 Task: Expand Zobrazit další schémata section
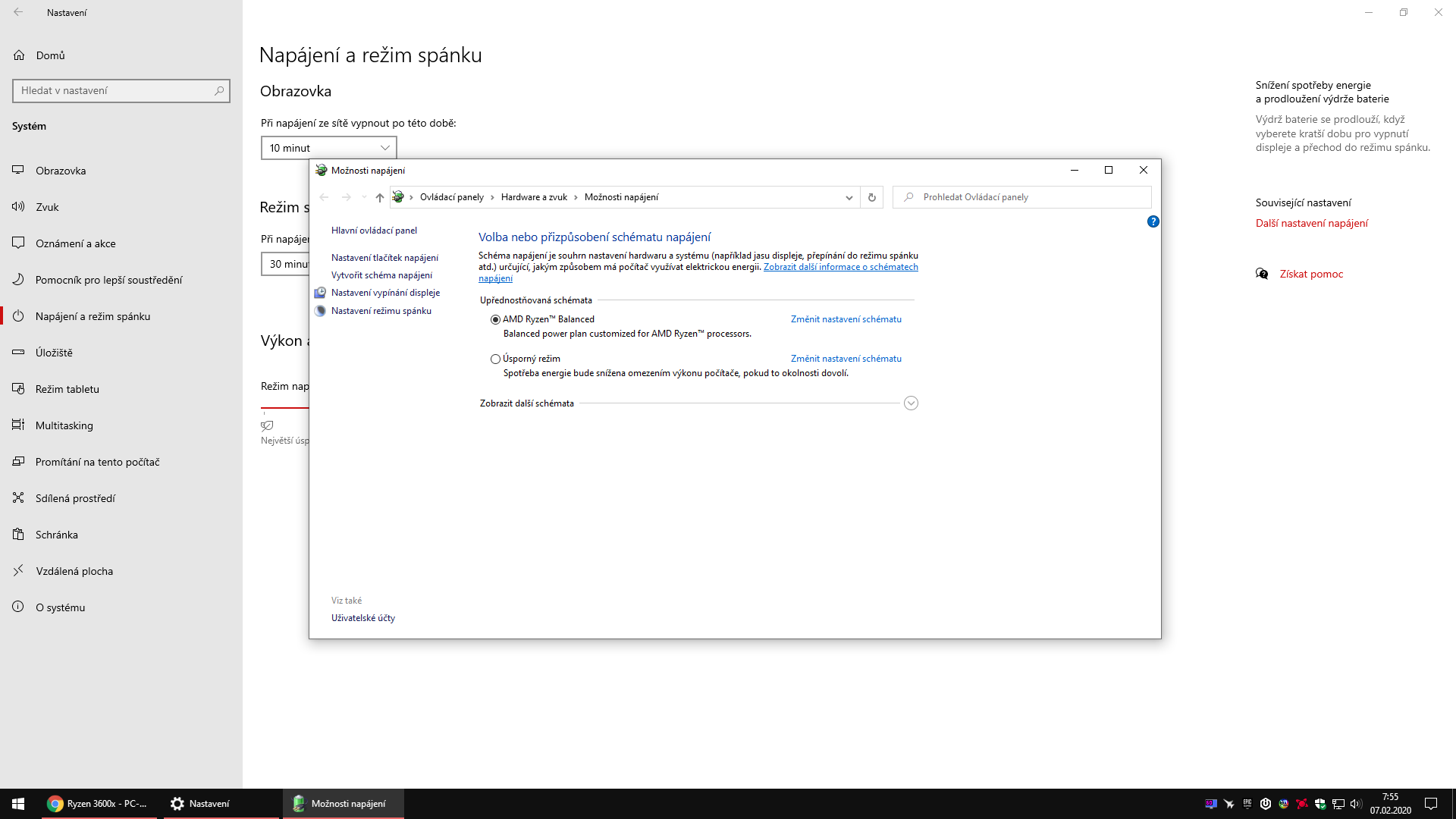911,403
